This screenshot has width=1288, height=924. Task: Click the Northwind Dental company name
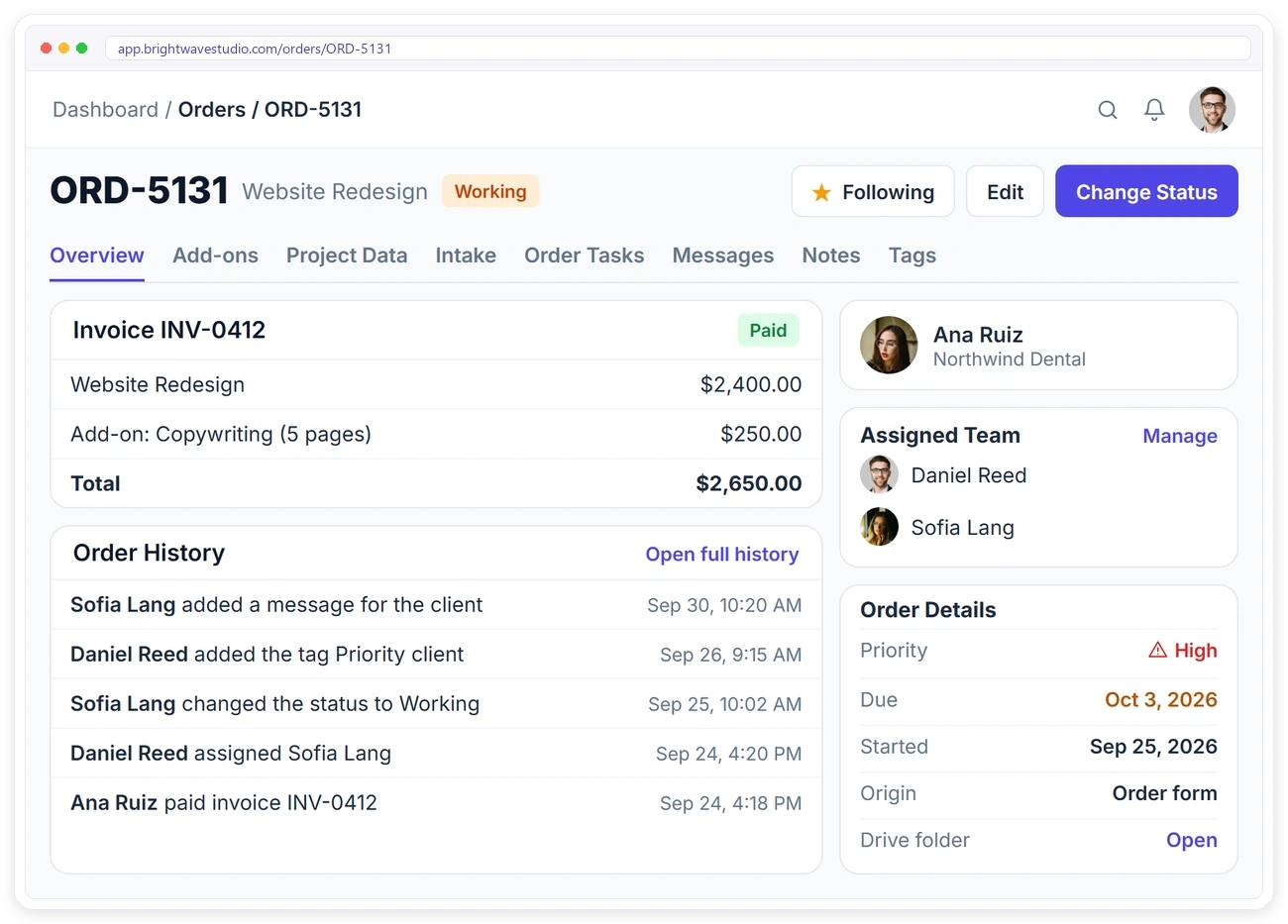click(1010, 359)
